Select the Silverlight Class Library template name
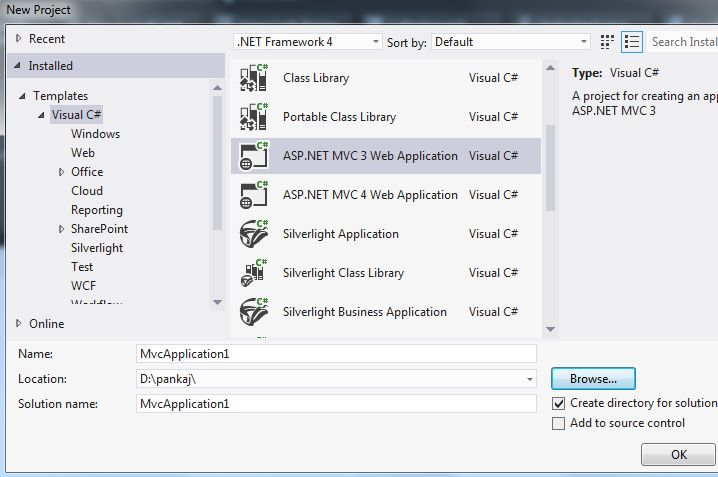The width and height of the screenshot is (718, 477). pos(343,273)
